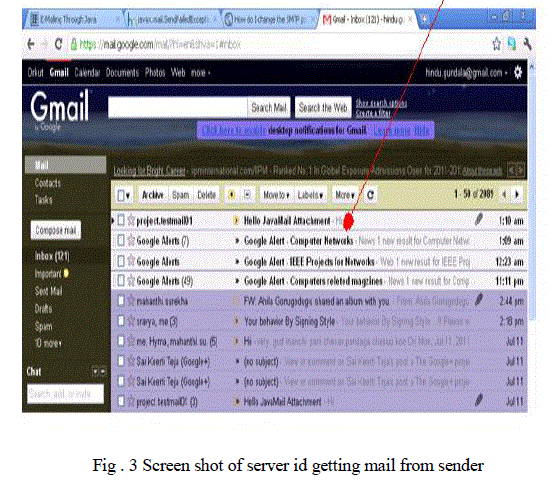Screen dimensions: 553x481
Task: Switch to javax.mail.SendFailedException browser tab
Action: pyautogui.click(x=172, y=19)
